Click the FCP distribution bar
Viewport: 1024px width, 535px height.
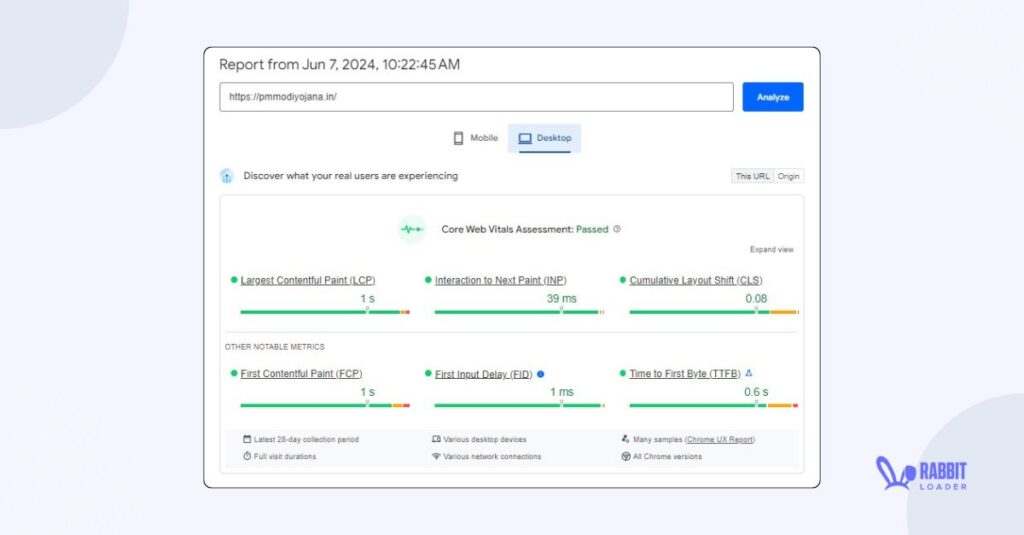[325, 406]
